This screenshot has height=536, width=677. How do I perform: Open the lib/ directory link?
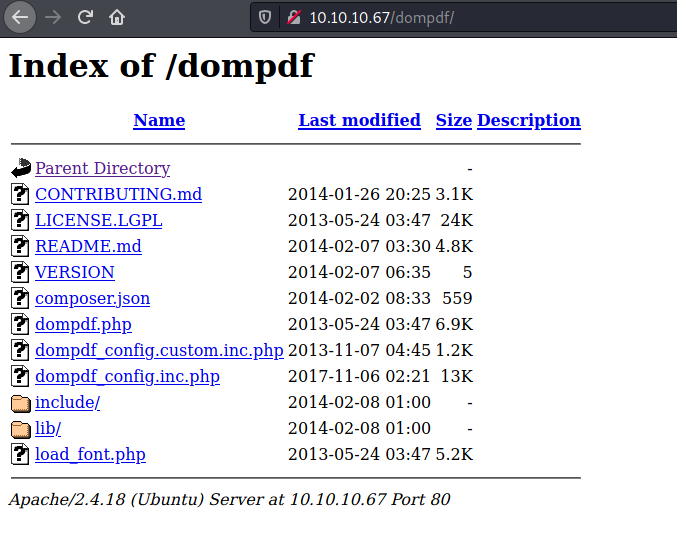[48, 428]
